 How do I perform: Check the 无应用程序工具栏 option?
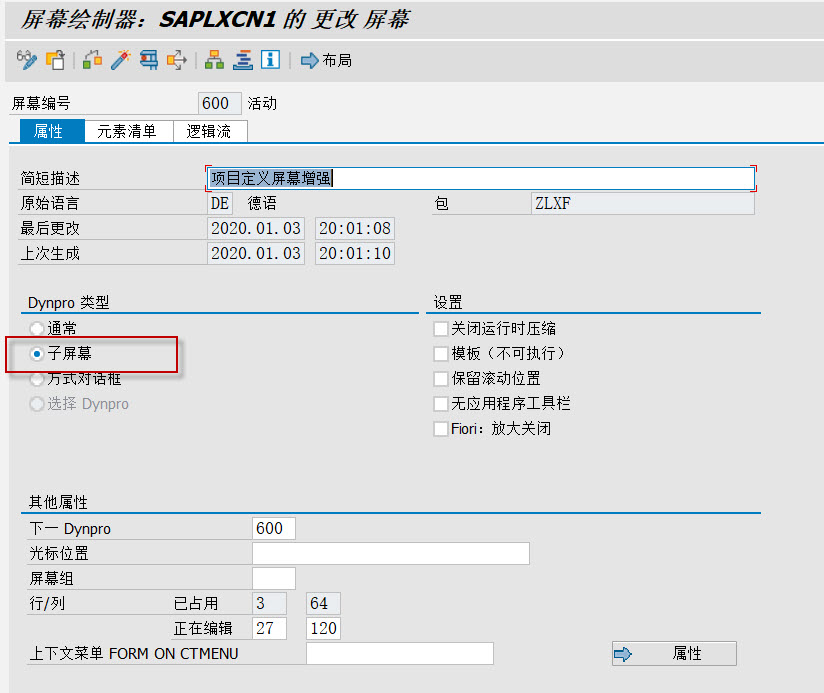[441, 404]
